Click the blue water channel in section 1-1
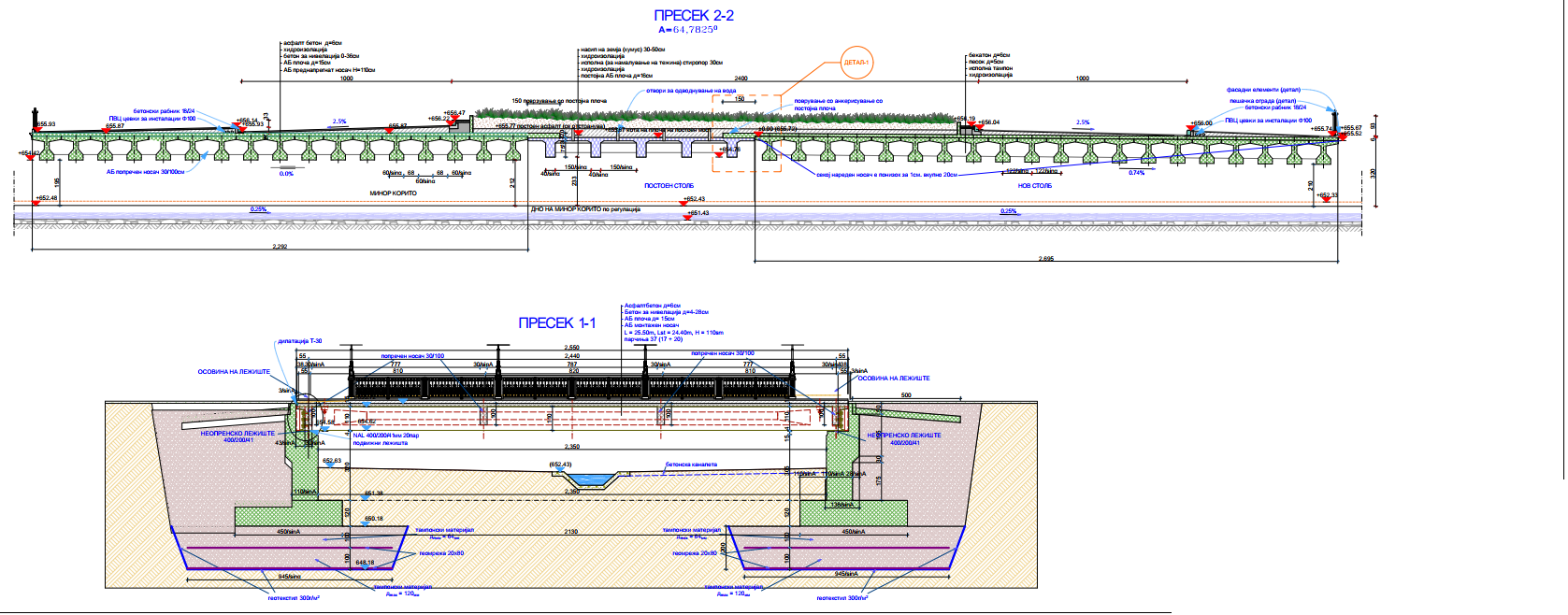 [x=588, y=479]
